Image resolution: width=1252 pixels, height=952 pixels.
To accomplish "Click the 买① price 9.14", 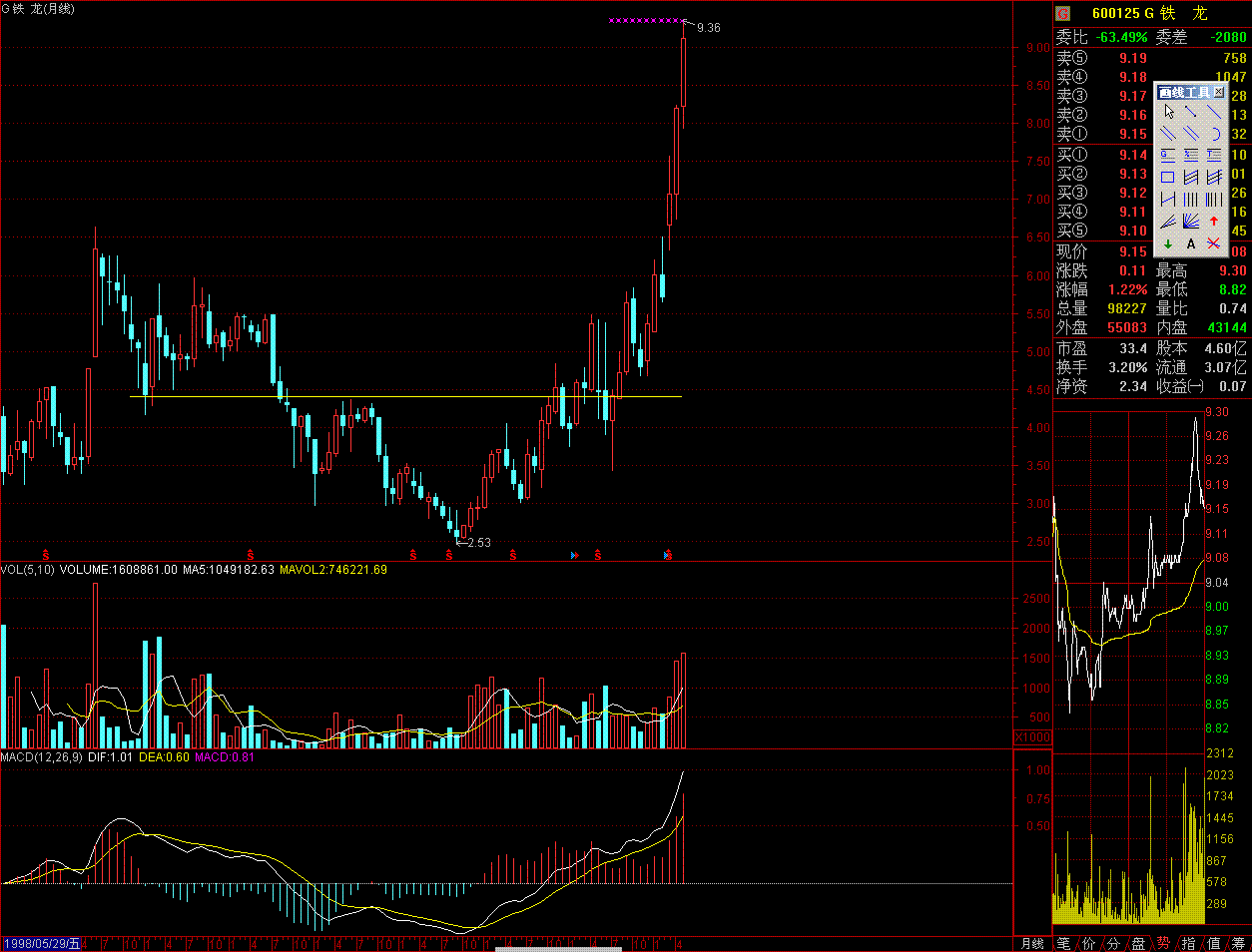I will click(x=1133, y=155).
